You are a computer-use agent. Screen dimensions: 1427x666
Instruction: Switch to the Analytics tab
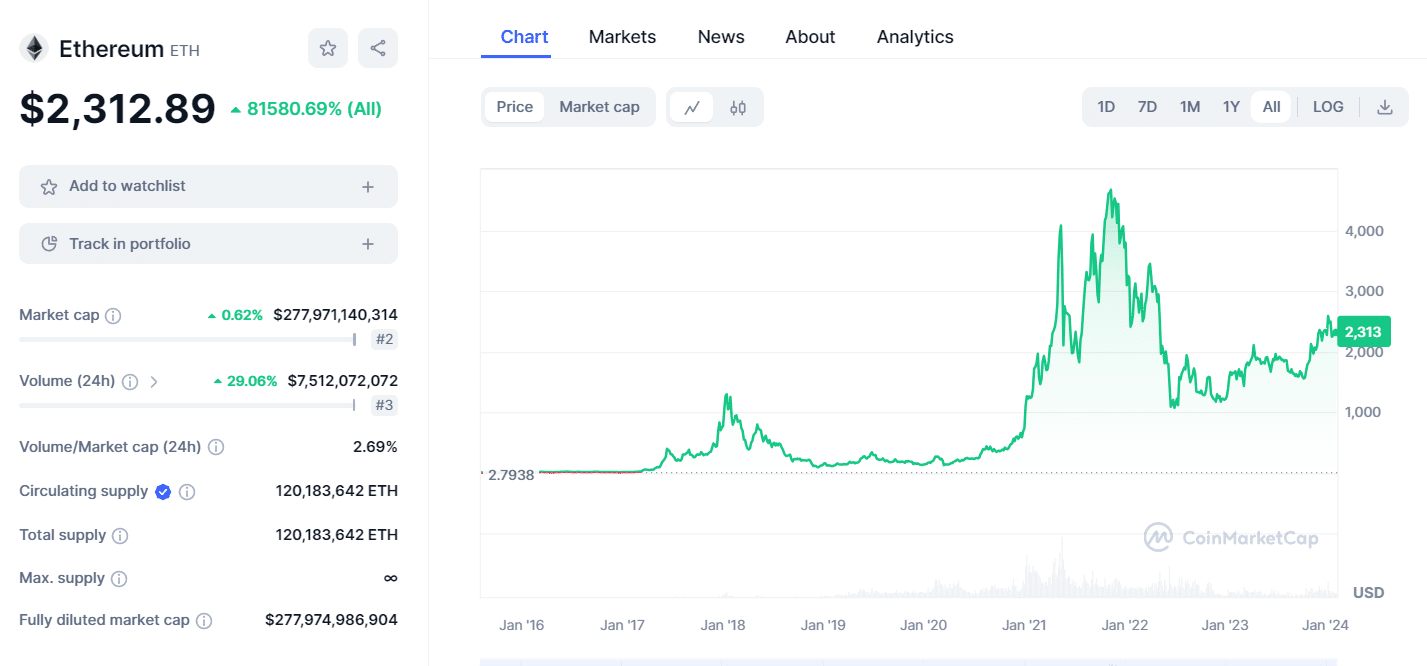click(914, 36)
